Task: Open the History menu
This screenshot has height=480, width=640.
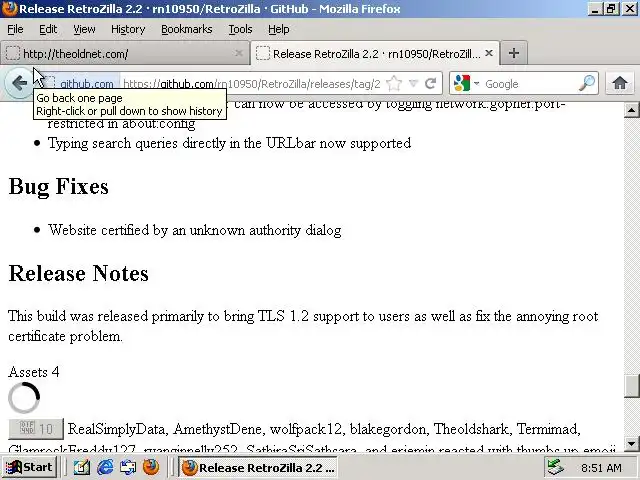Action: (x=128, y=29)
